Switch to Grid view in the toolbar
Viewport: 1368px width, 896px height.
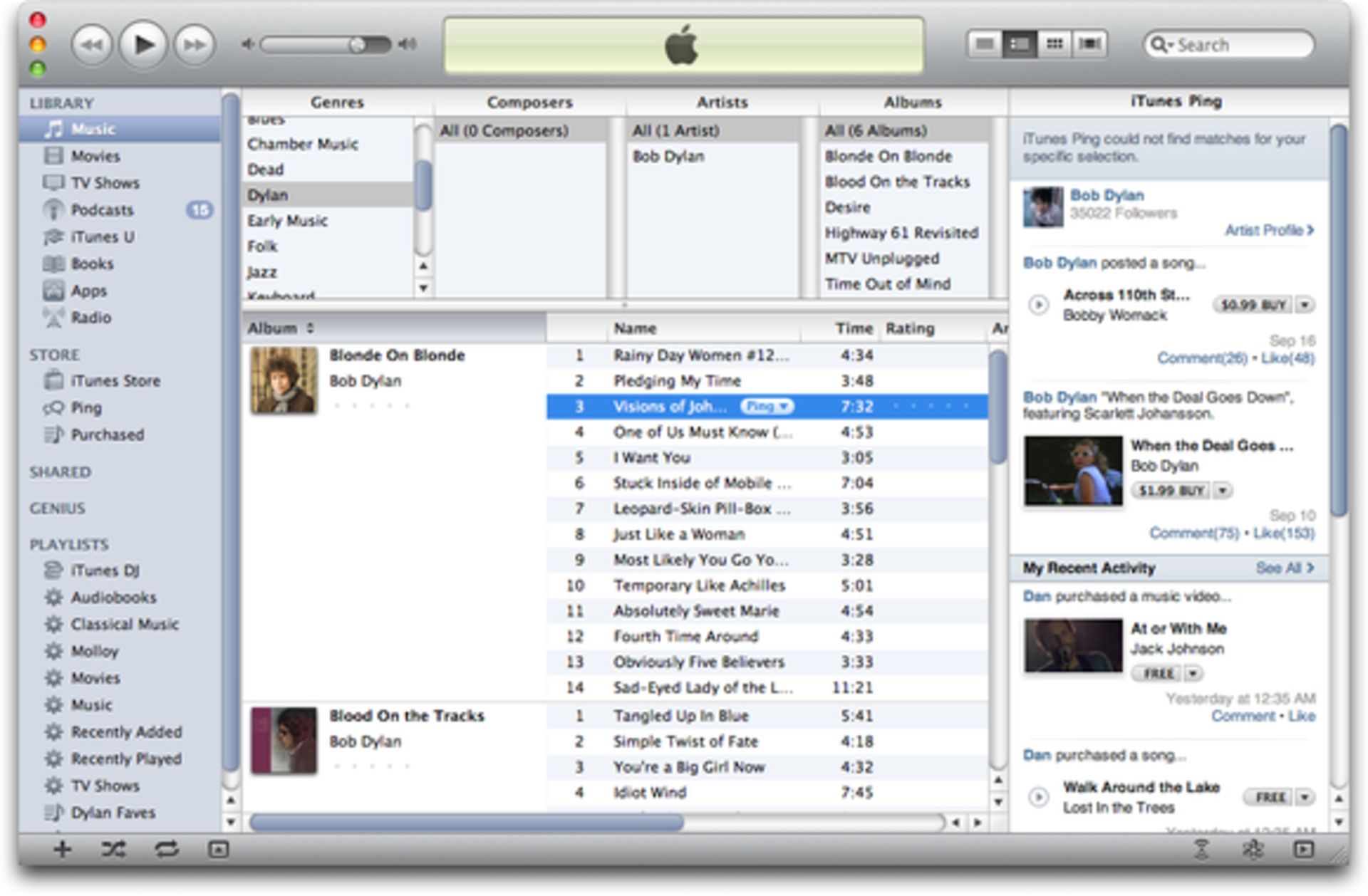[x=1054, y=43]
